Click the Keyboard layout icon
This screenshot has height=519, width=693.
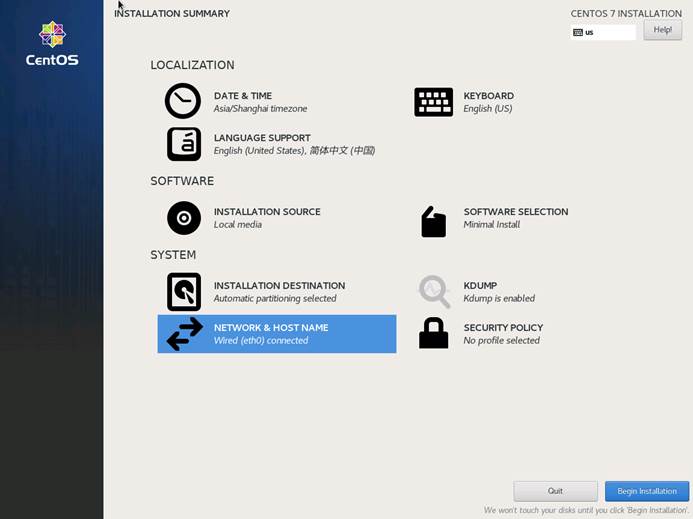(x=433, y=102)
